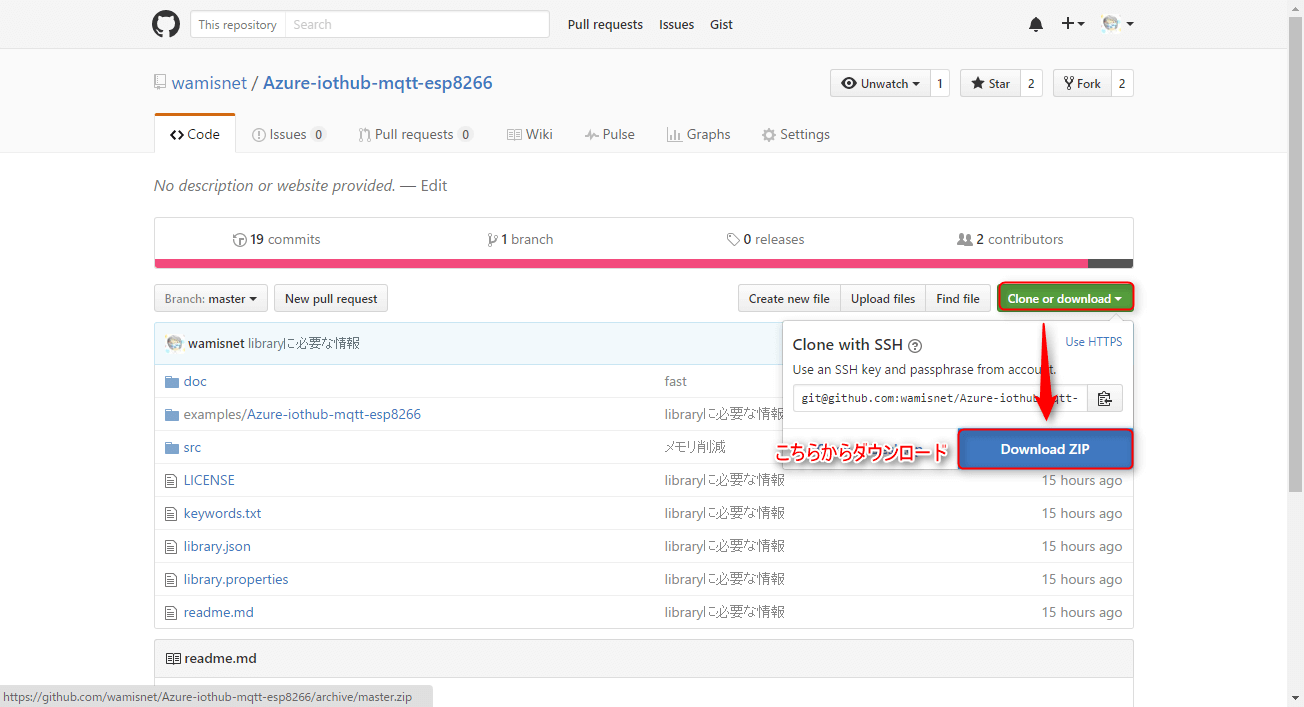The image size is (1304, 707).
Task: Expand the Clone or download menu
Action: click(x=1064, y=298)
